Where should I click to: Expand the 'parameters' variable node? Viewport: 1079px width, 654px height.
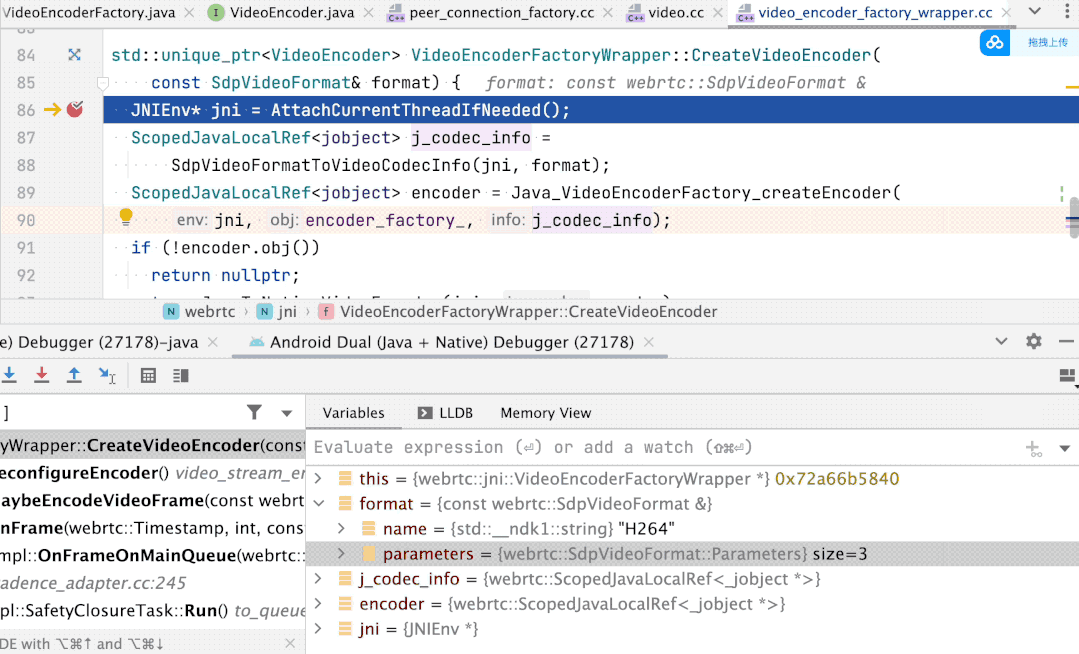click(x=341, y=554)
